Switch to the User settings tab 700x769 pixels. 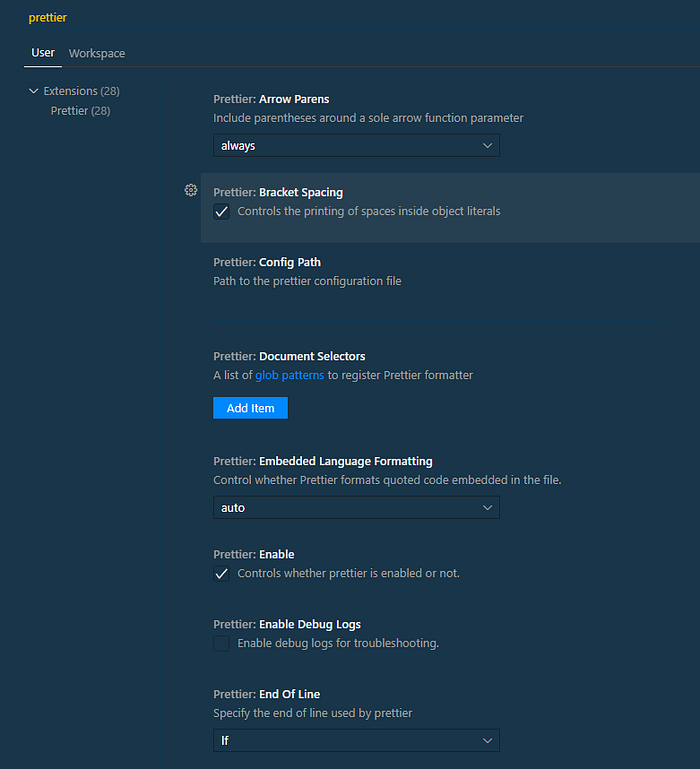pos(43,53)
